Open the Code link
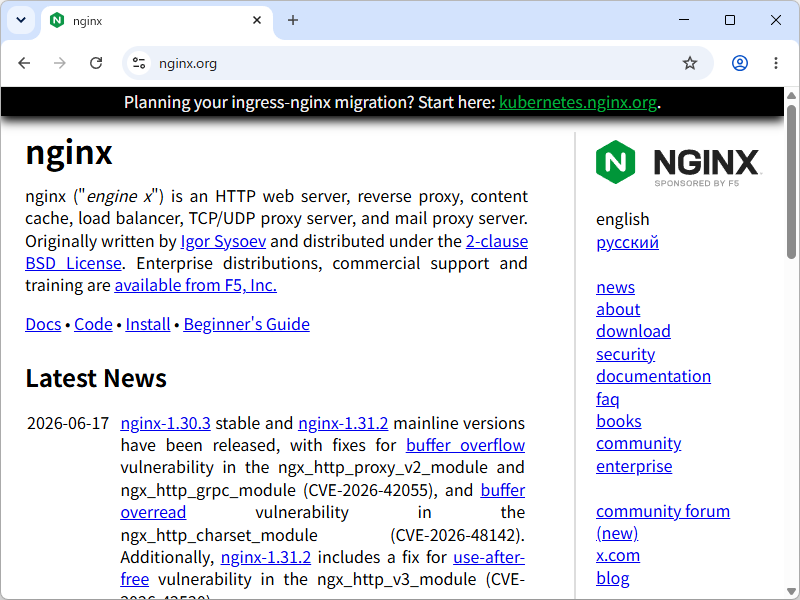The image size is (800, 600). click(x=93, y=324)
